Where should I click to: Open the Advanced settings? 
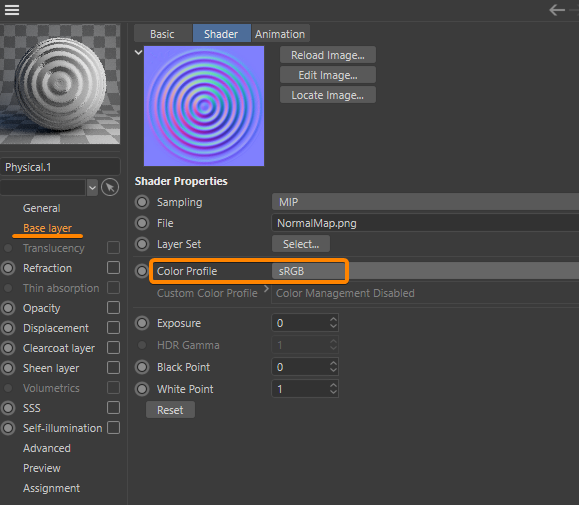coord(47,448)
